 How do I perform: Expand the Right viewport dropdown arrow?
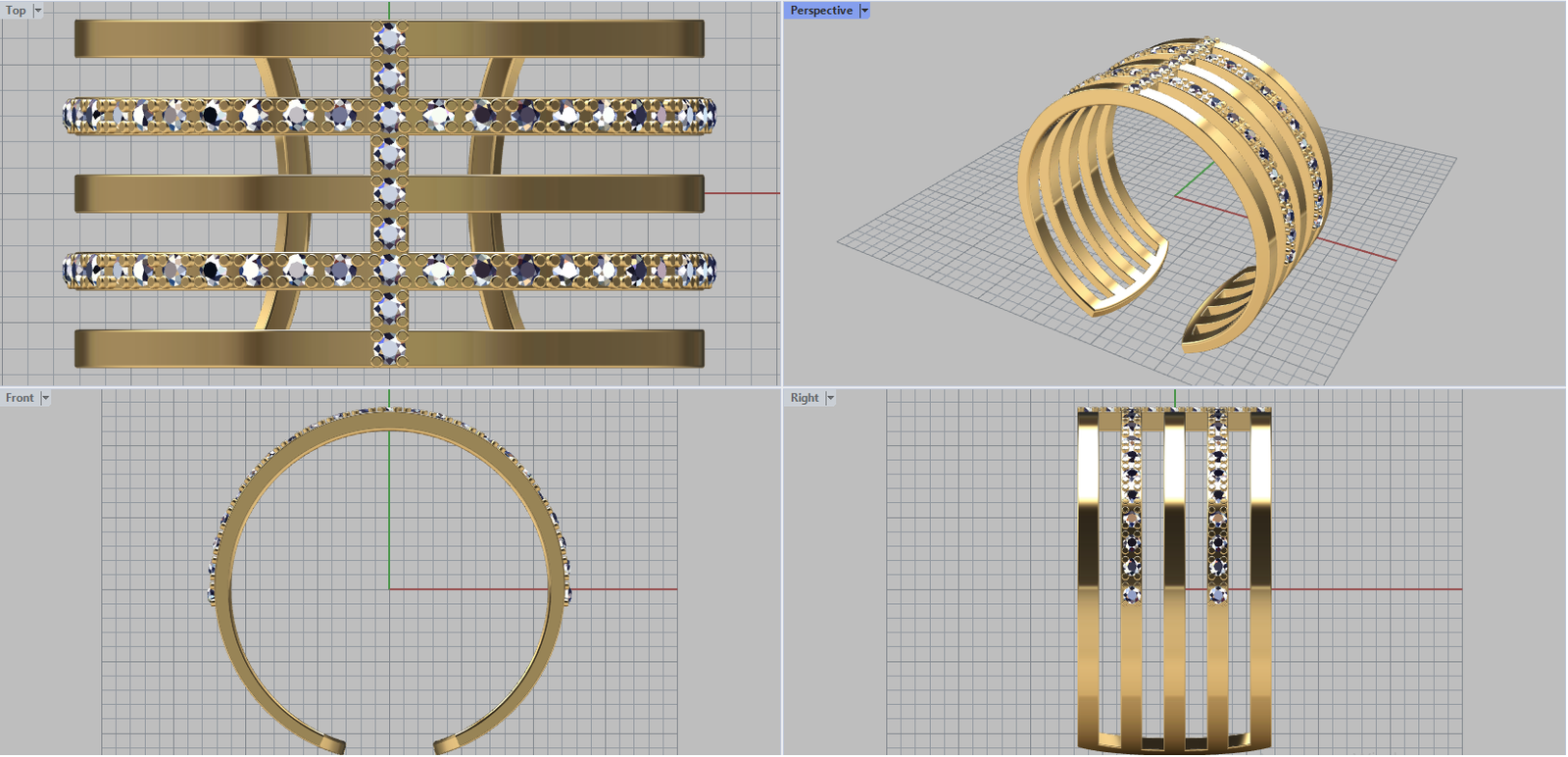tap(830, 398)
